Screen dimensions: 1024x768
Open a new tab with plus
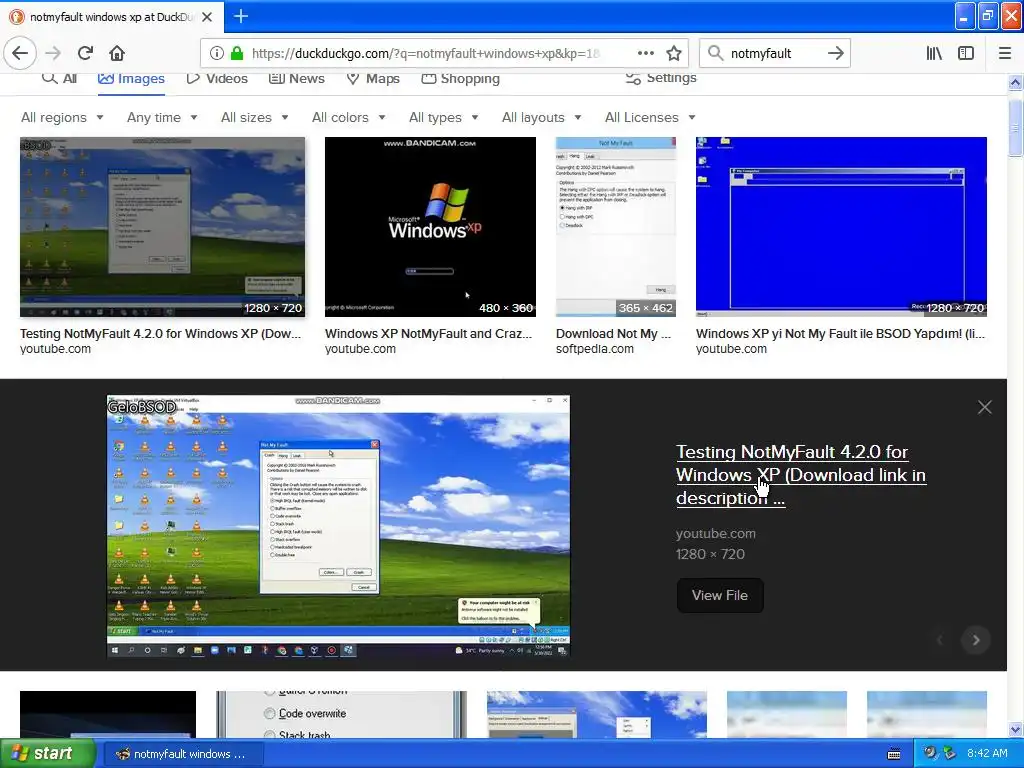tap(240, 16)
